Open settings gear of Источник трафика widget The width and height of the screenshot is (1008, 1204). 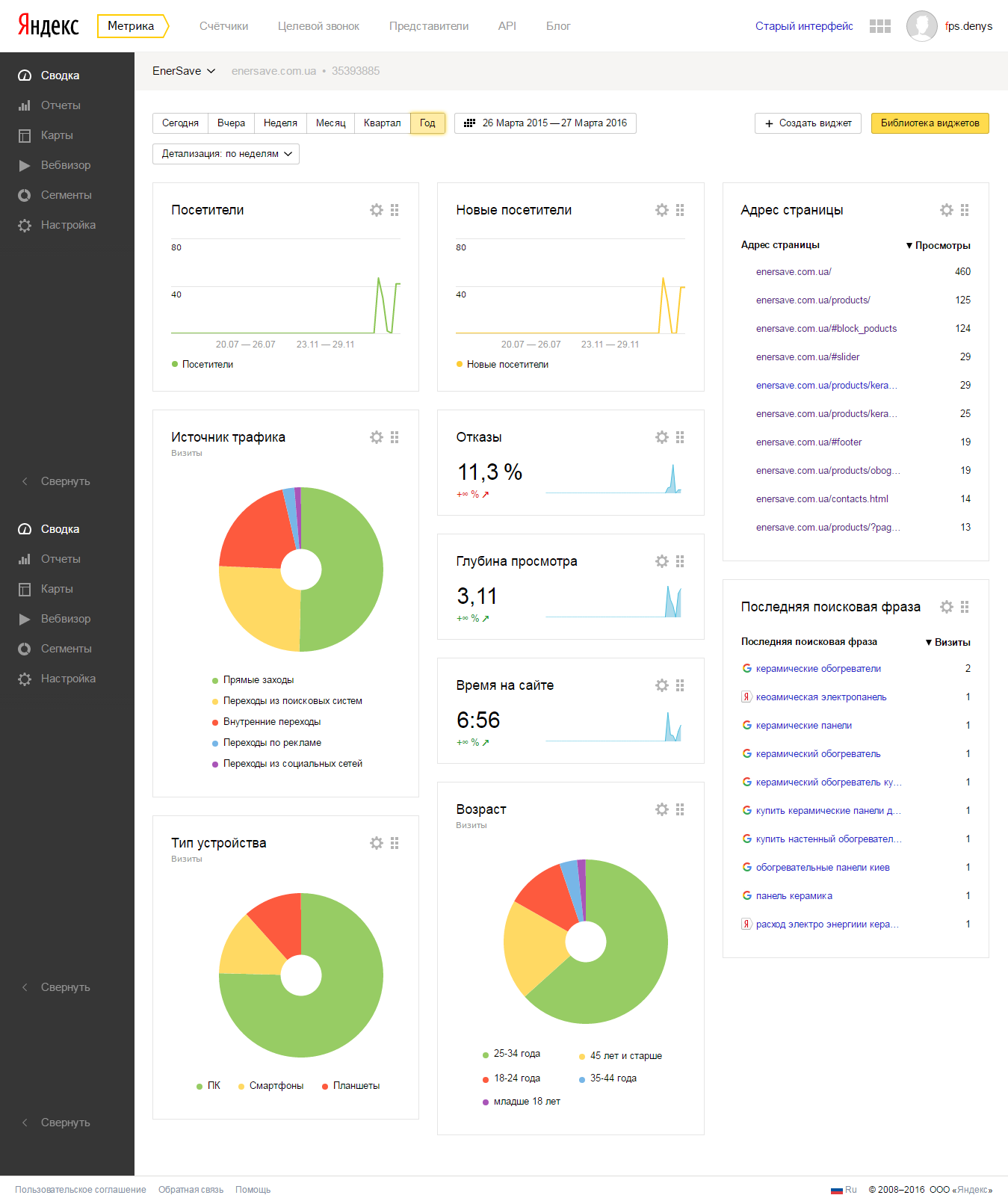377,437
